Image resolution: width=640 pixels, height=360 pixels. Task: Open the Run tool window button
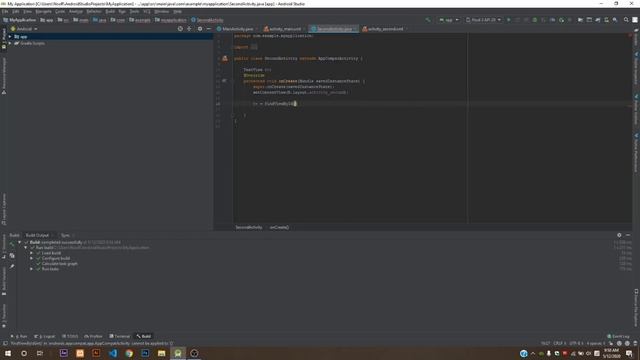coord(19,336)
